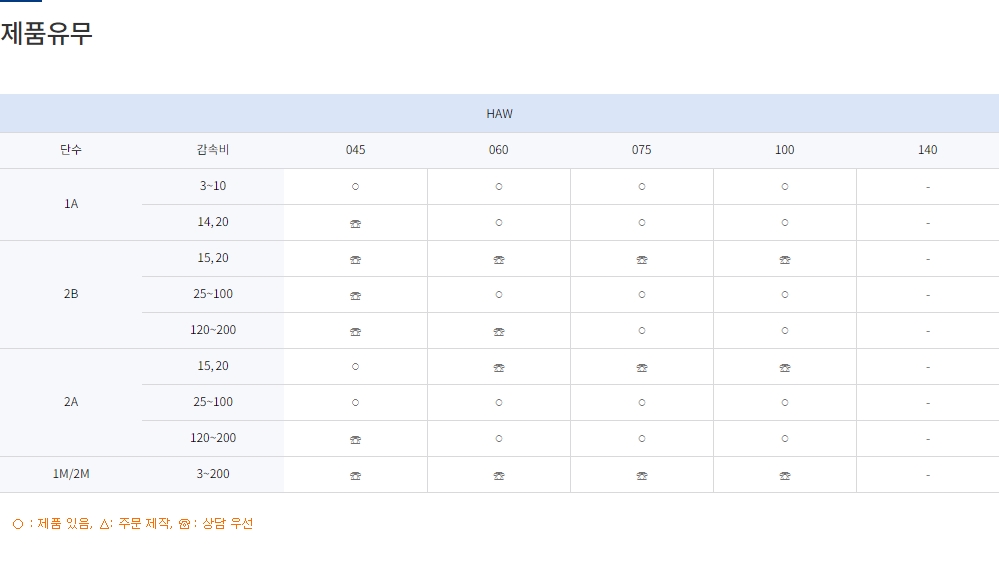Click the phone icon for 2A 120~200 under 045

coord(355,440)
